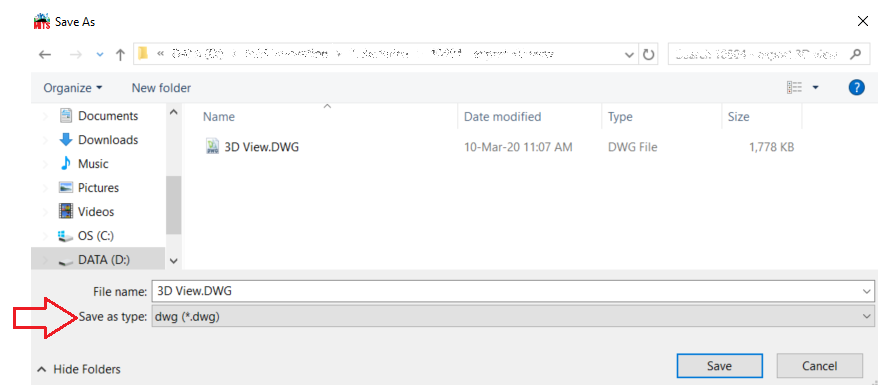Open the view options dropdown arrow
This screenshot has height=385, width=878.
pos(815,87)
